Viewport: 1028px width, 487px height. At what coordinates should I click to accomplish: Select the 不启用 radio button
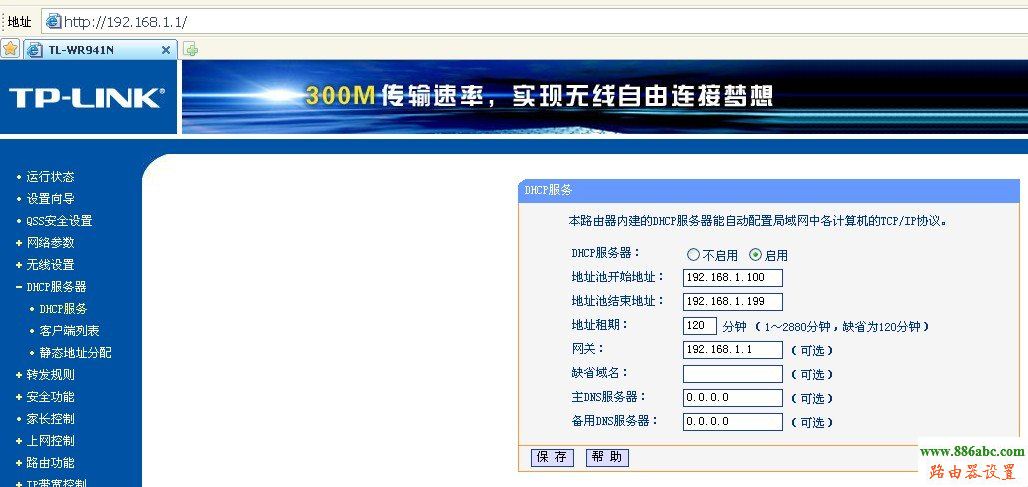(694, 255)
